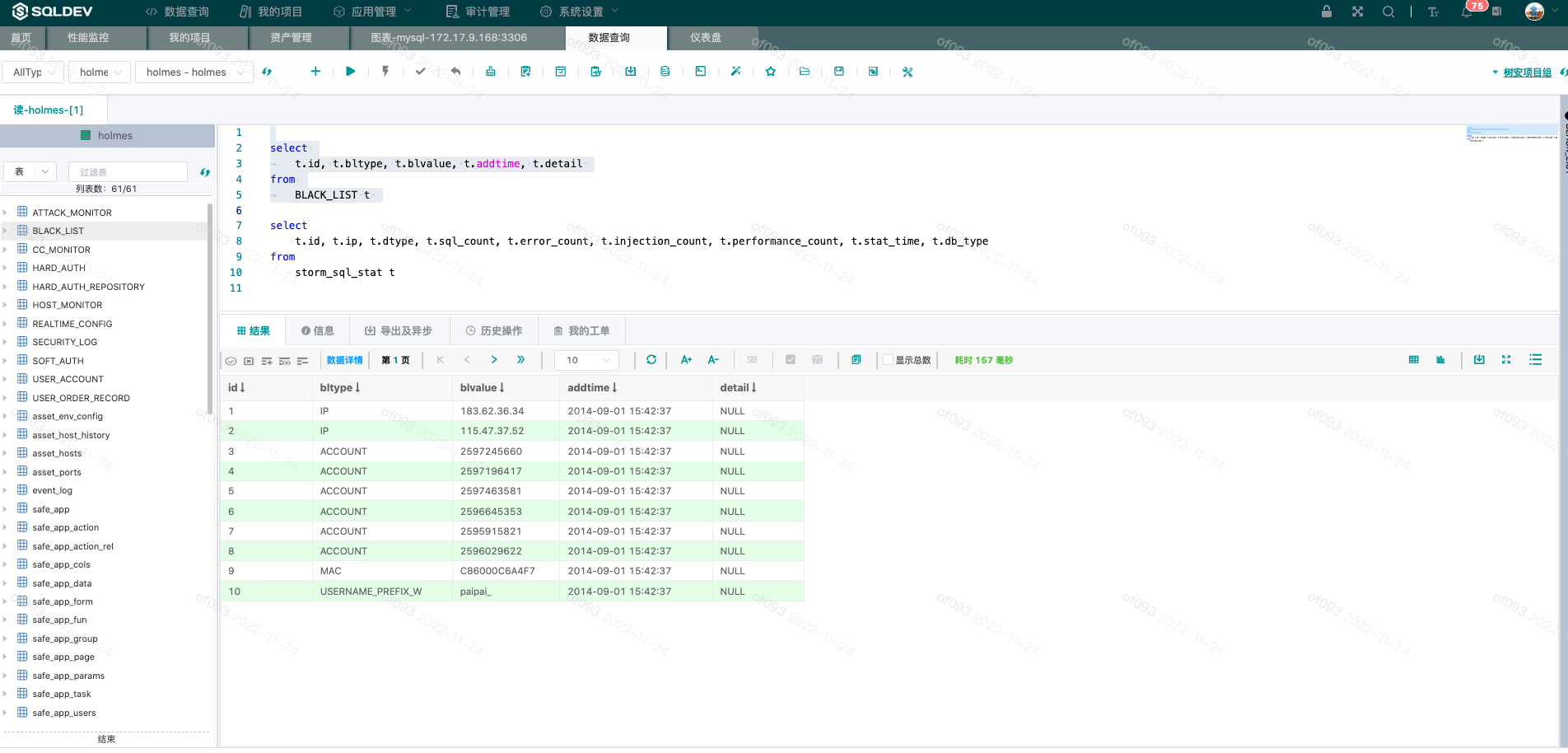Decrease result font size with A-
This screenshot has width=1568, height=753.
pyautogui.click(x=713, y=360)
